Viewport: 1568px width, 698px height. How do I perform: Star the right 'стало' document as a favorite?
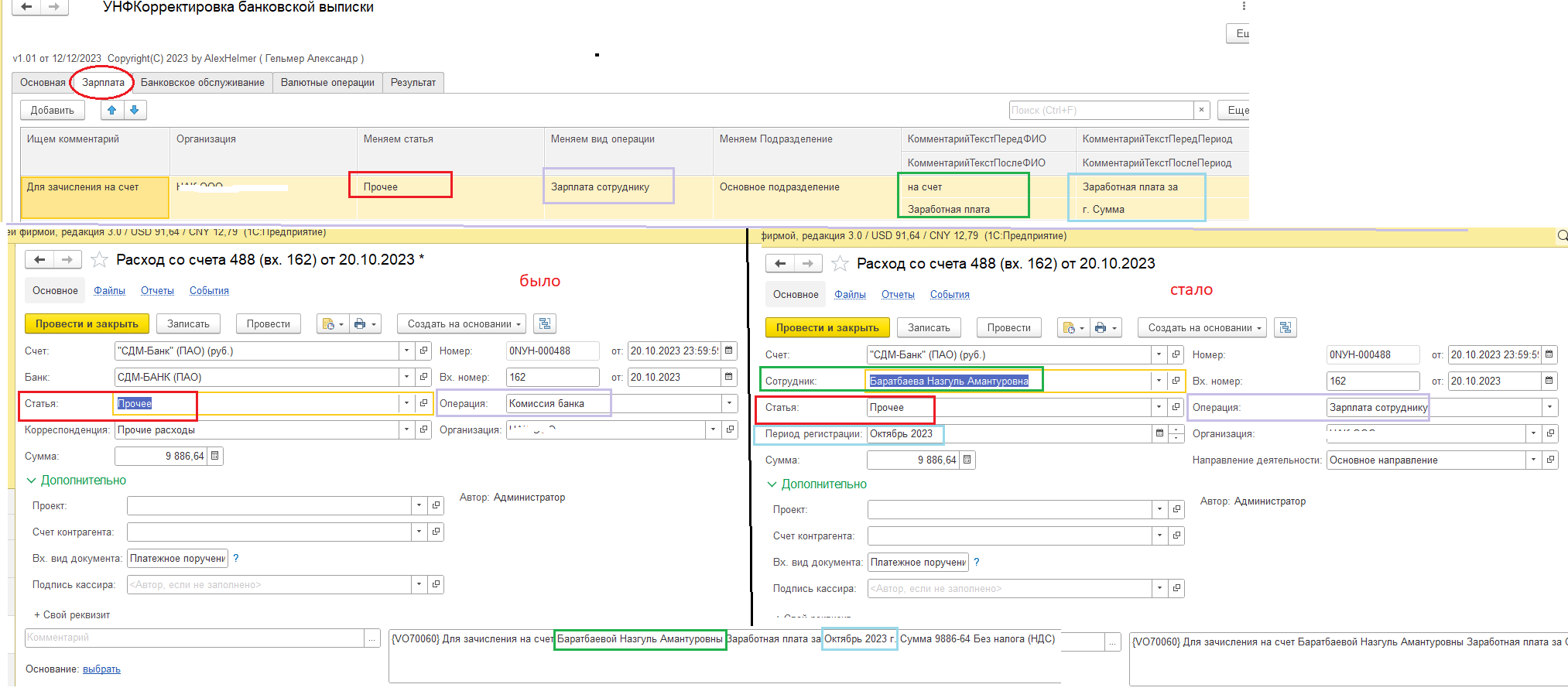click(x=840, y=263)
